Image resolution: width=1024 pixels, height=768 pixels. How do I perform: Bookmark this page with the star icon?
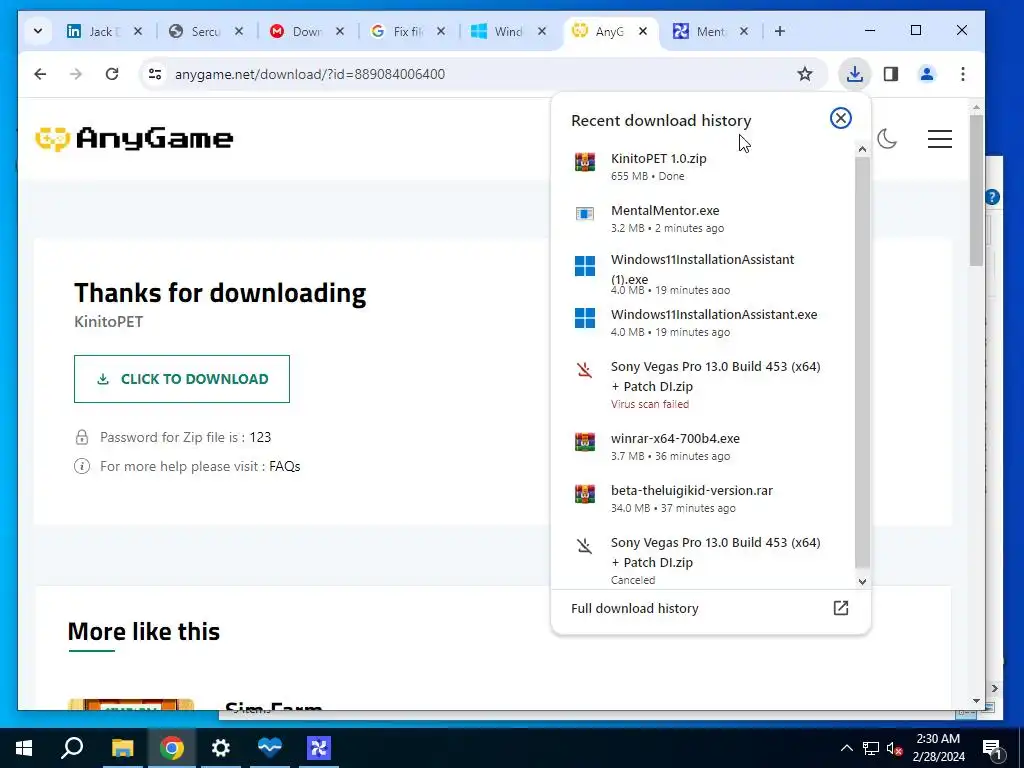805,74
